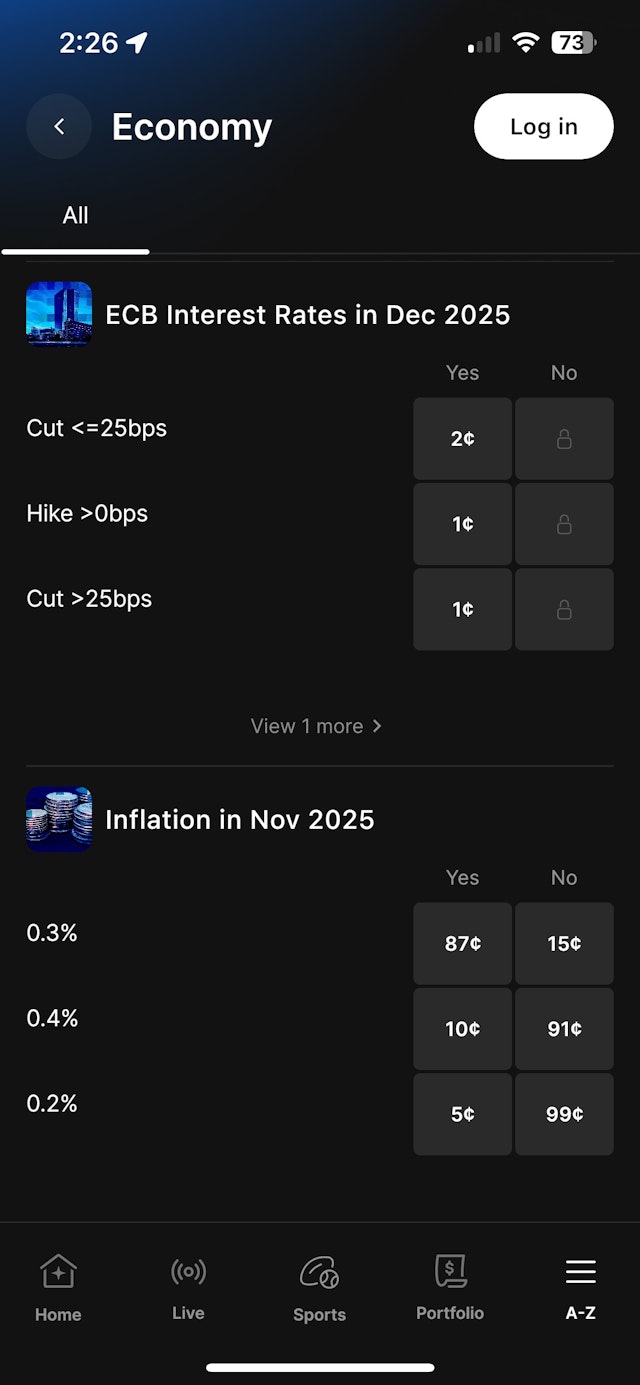The image size is (640, 1385).
Task: Select No 99¢ for 0.2% inflation
Action: click(x=564, y=1114)
